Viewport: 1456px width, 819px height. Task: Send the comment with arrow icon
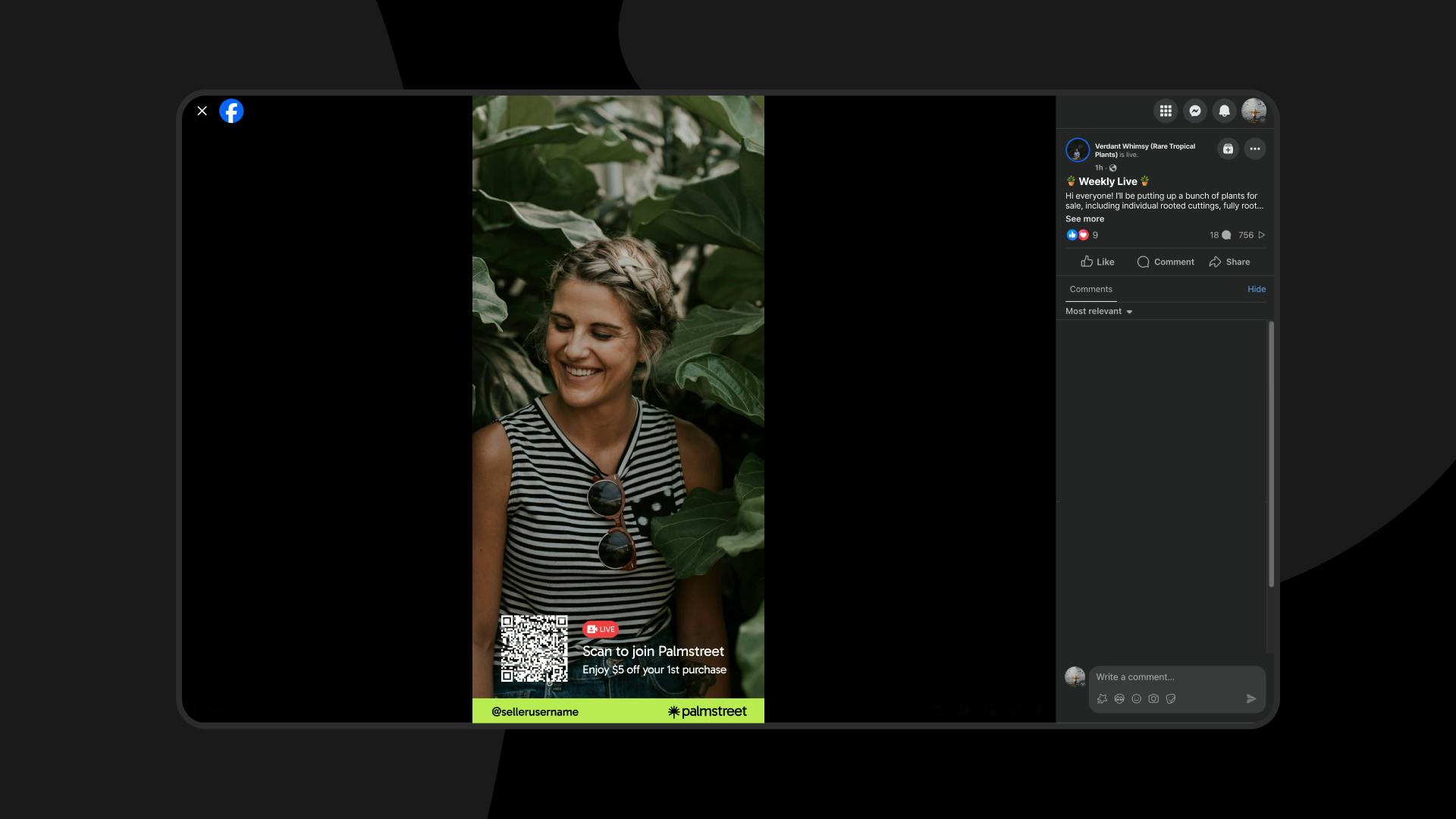click(x=1251, y=699)
